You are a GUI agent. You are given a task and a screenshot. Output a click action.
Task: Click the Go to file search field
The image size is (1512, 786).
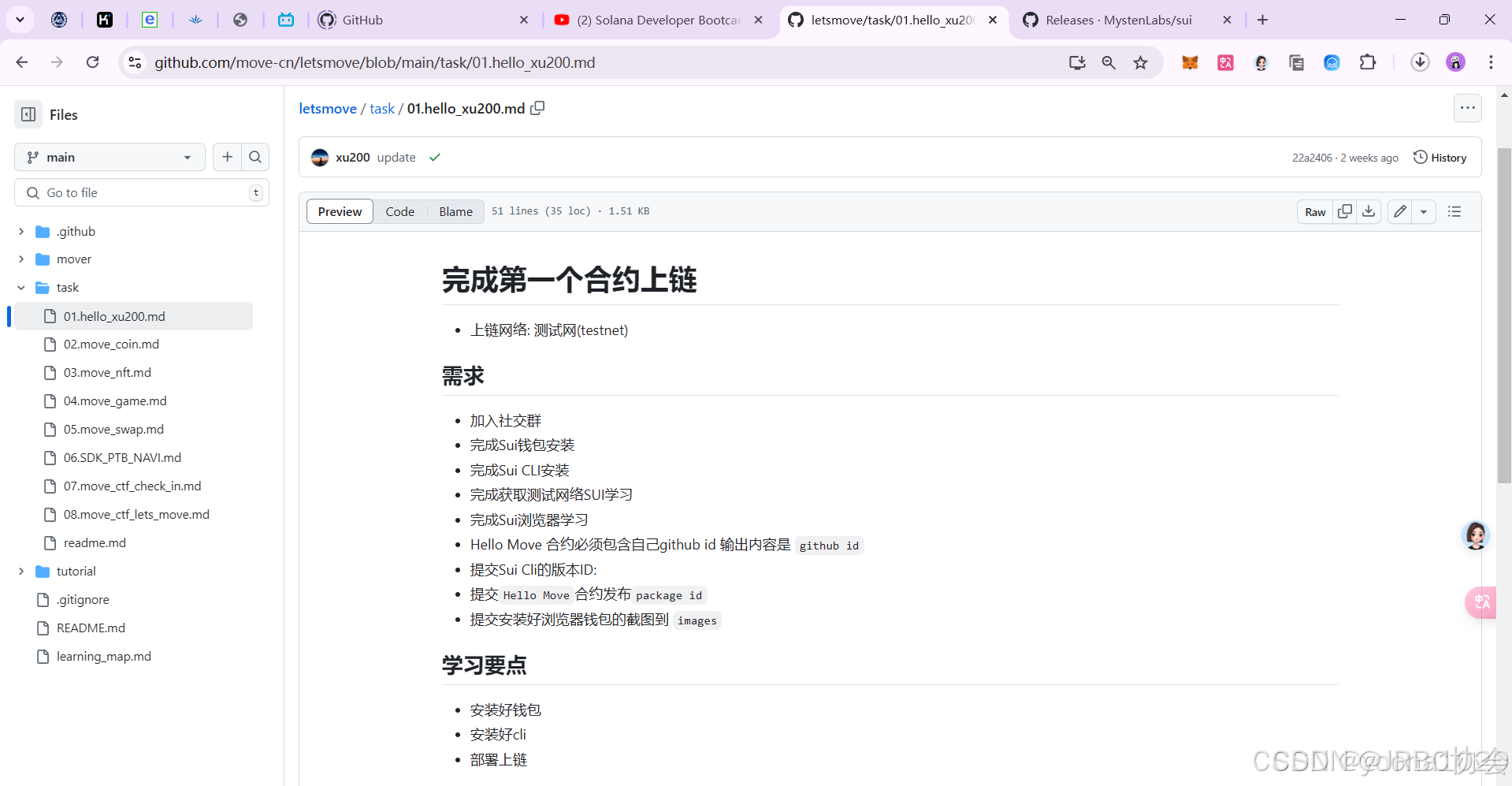(142, 192)
